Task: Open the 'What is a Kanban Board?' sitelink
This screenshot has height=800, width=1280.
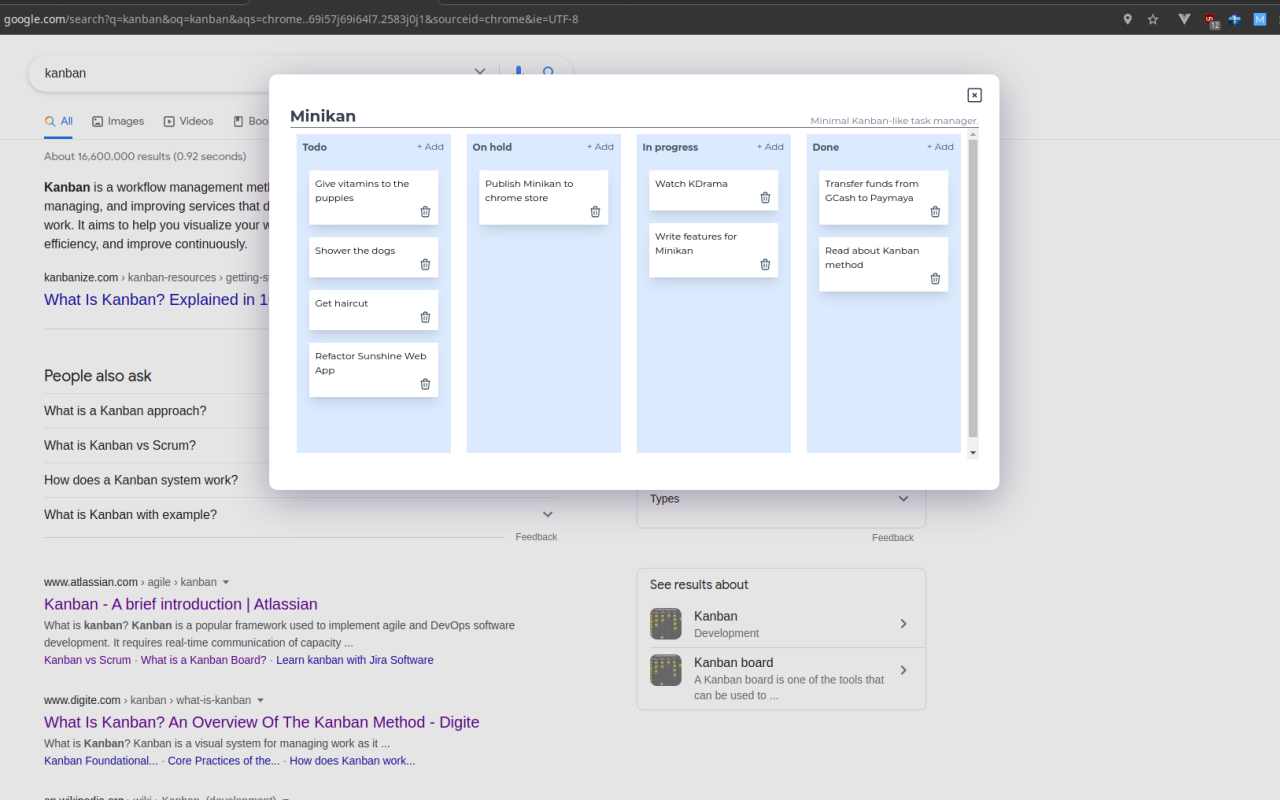Action: (204, 660)
